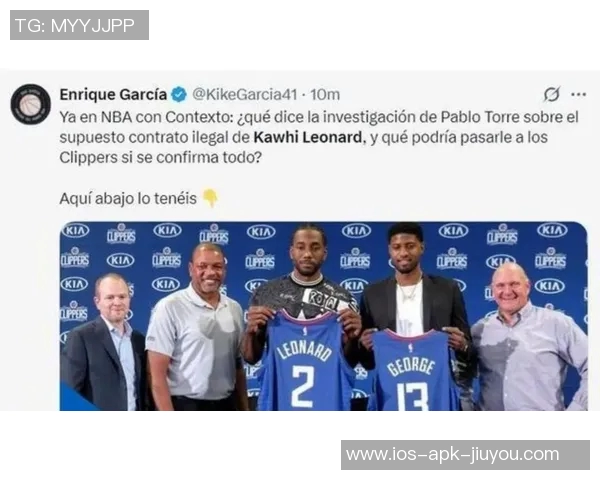Open the Enrique García display name
The image size is (600, 480).
pyautogui.click(x=113, y=94)
